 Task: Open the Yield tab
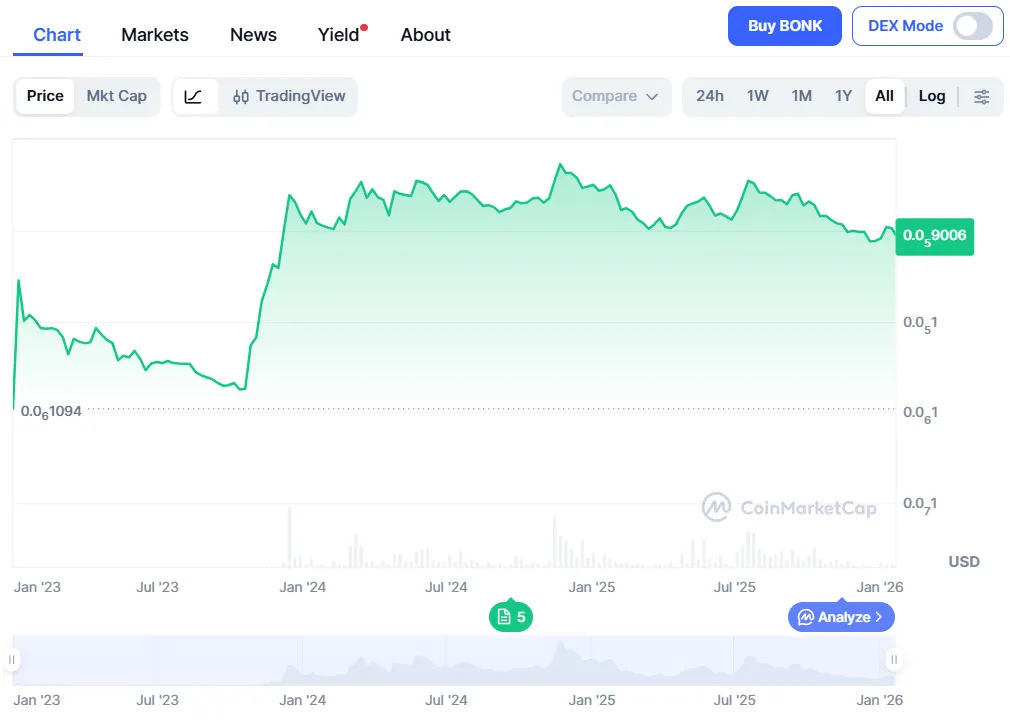tap(337, 35)
